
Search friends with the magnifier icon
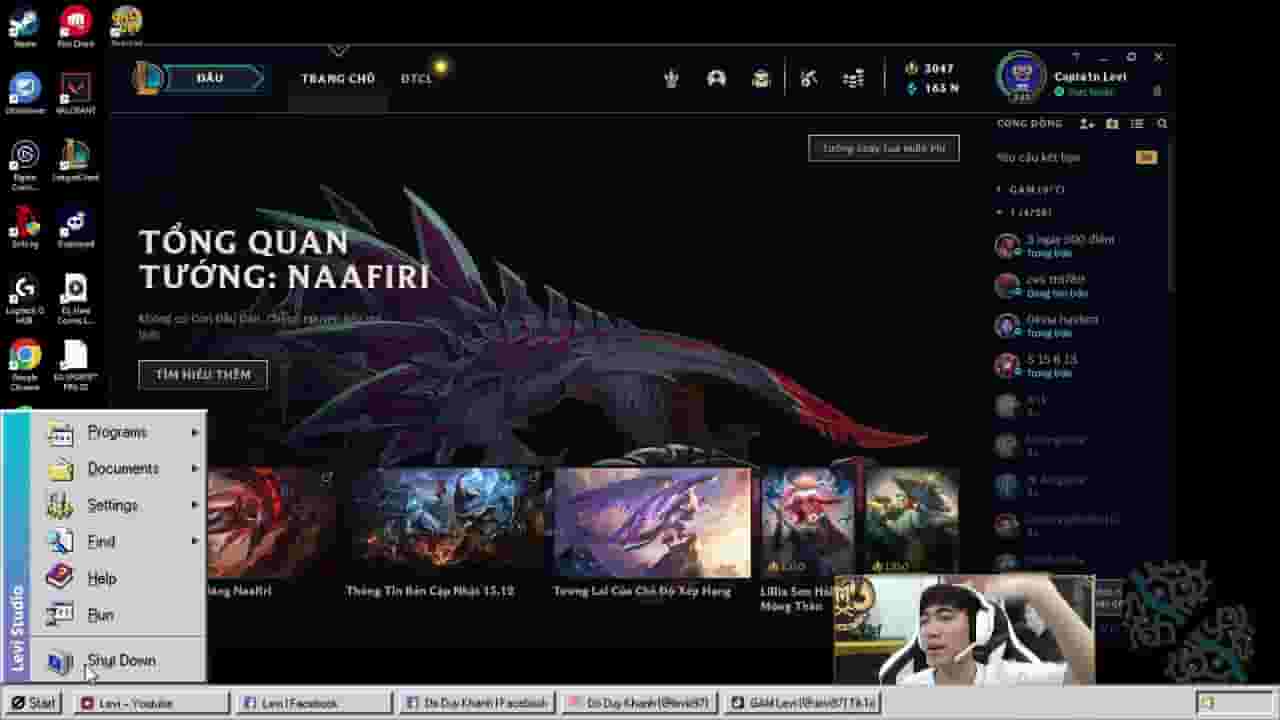[1162, 124]
